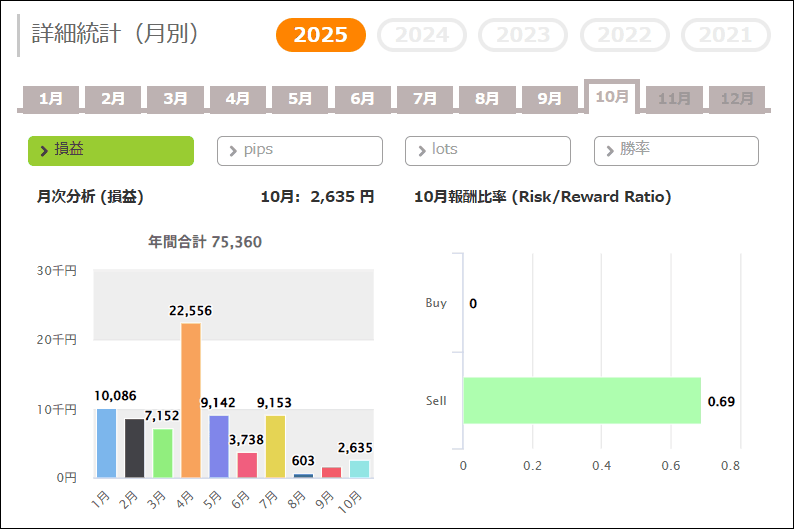Click the pink June bar 3,738

(247, 465)
